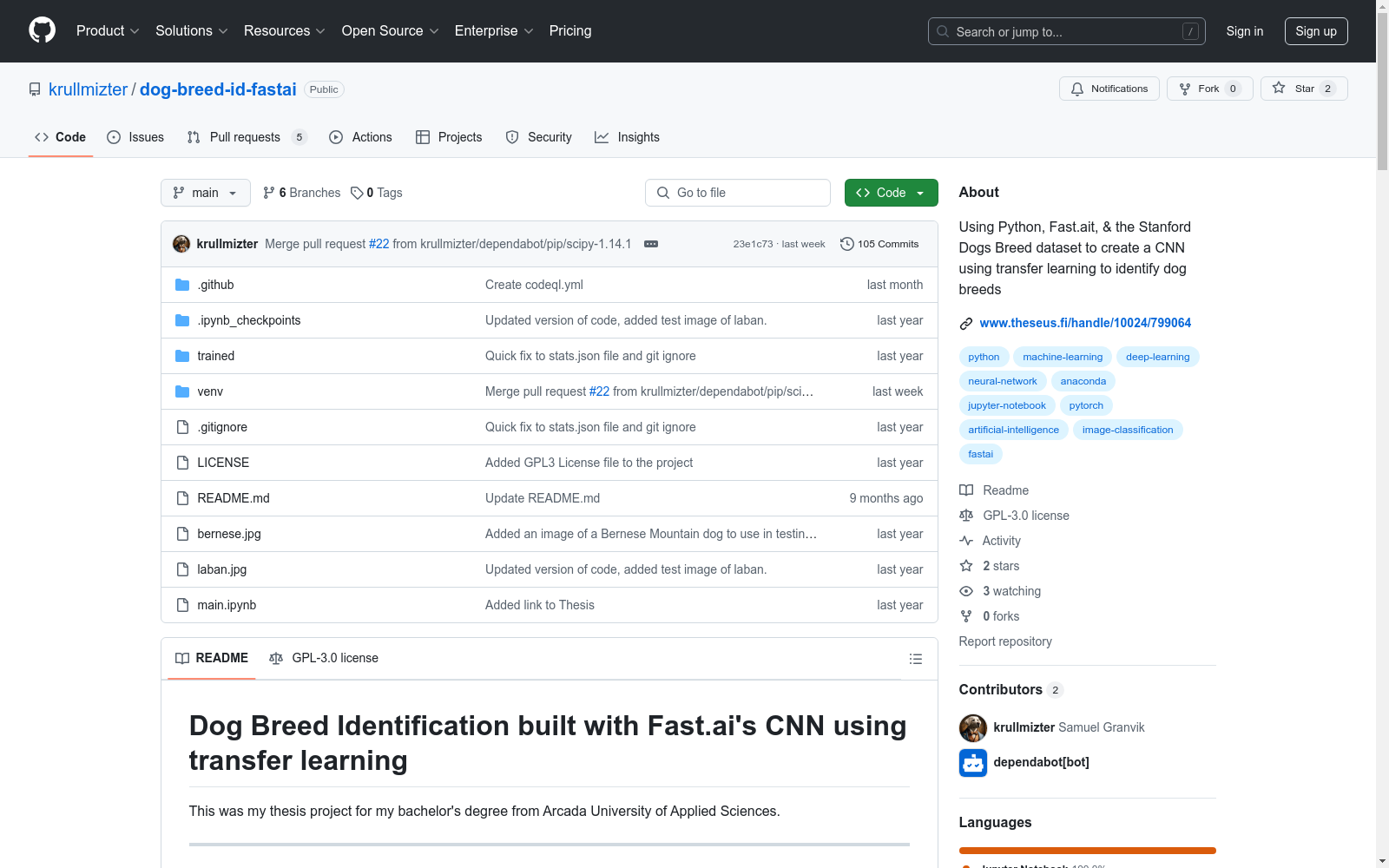Click the Search or jump to field
This screenshot has height=868, width=1389.
pyautogui.click(x=1067, y=31)
